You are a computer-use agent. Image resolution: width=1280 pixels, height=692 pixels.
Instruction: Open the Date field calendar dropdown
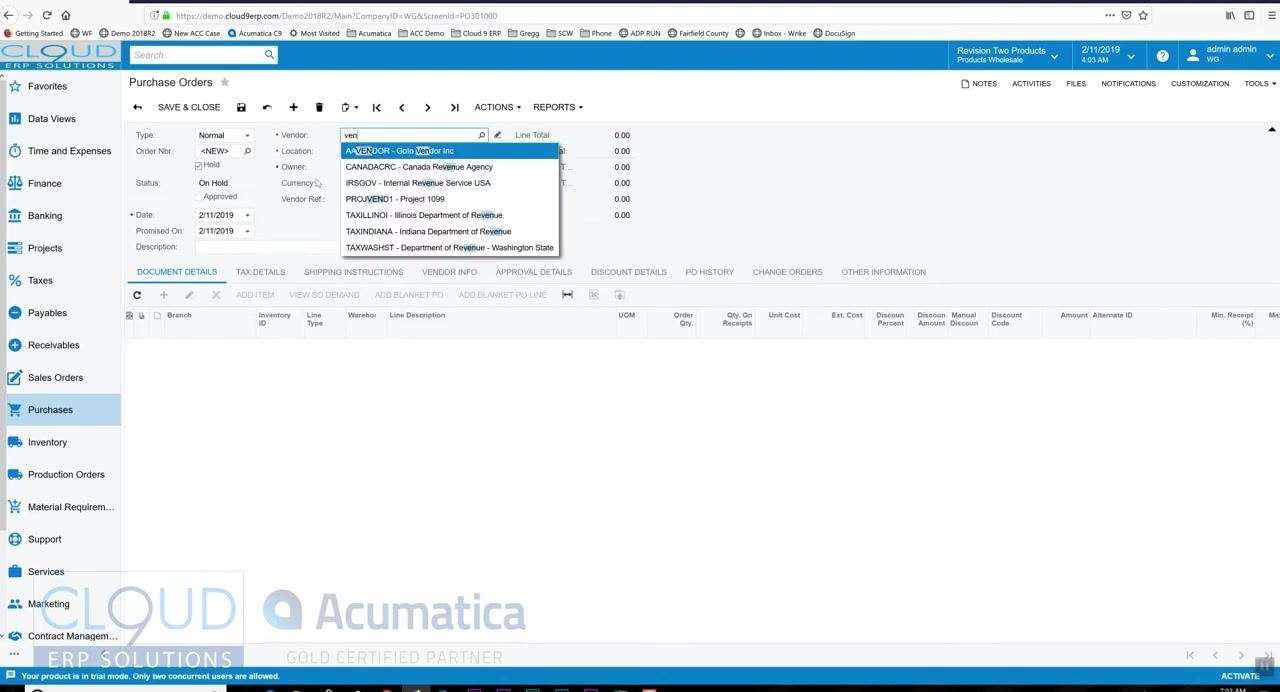point(247,215)
